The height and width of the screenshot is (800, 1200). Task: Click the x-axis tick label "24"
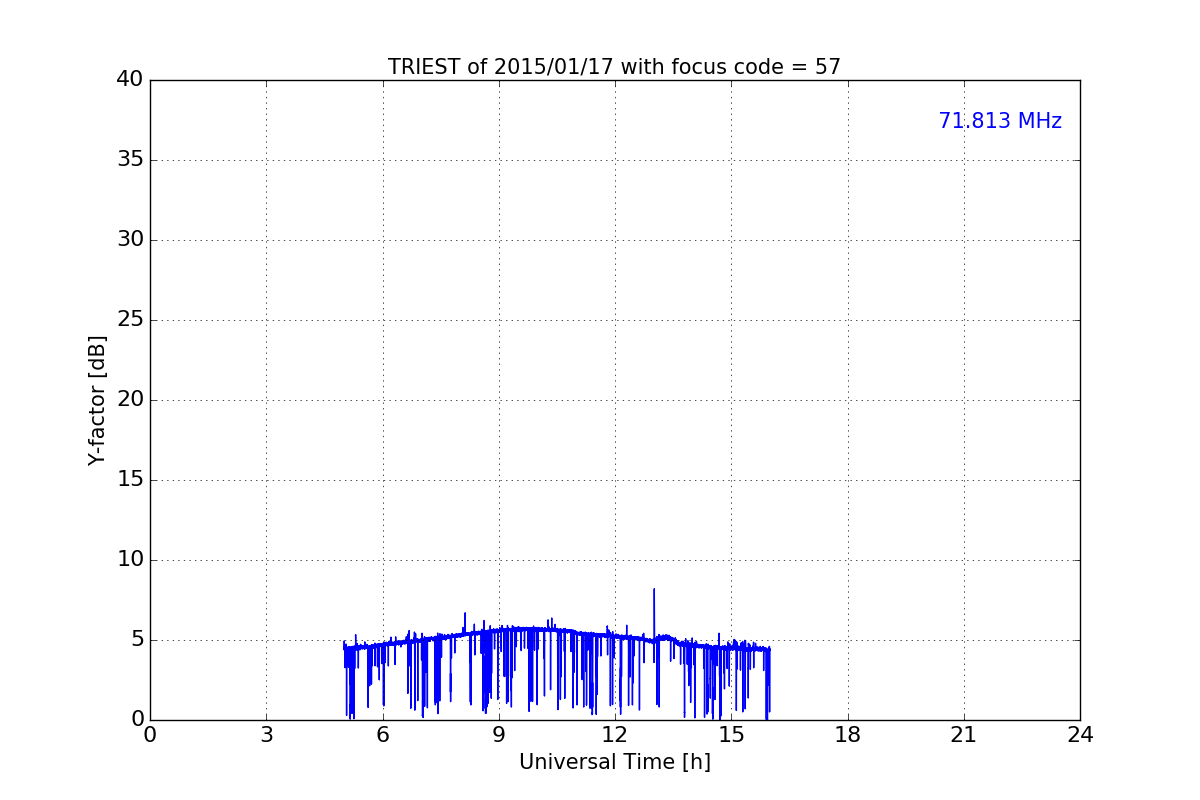click(x=1080, y=735)
